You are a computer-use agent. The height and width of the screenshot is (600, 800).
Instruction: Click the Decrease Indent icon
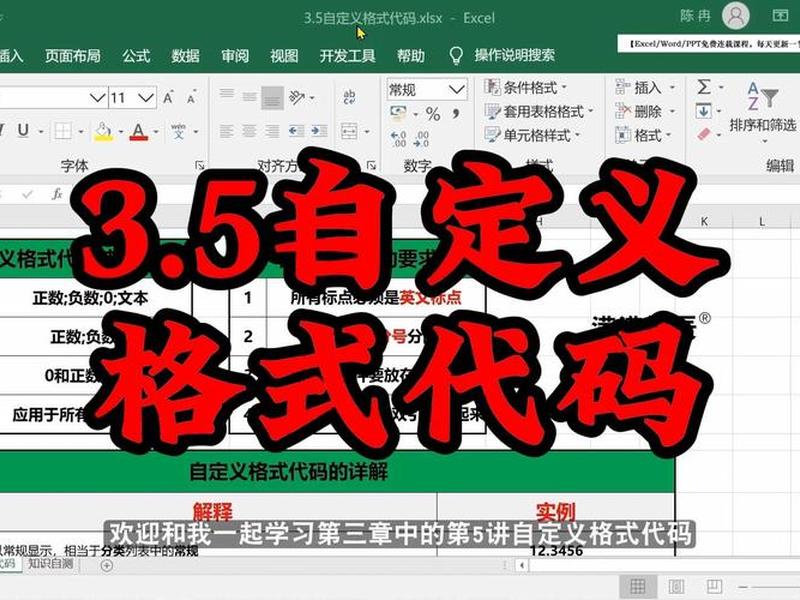(x=296, y=131)
